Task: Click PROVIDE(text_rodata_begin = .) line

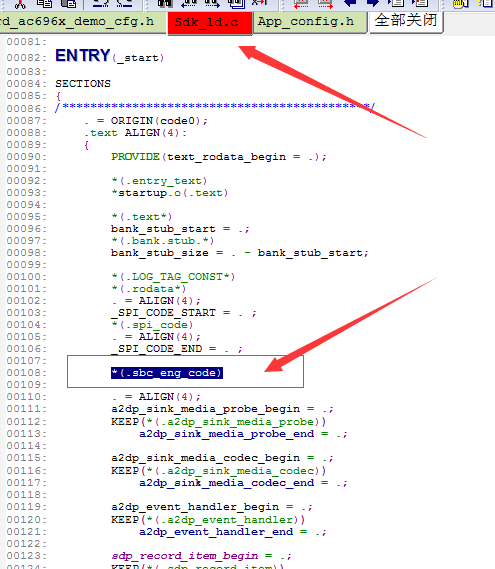Action: click(219, 157)
